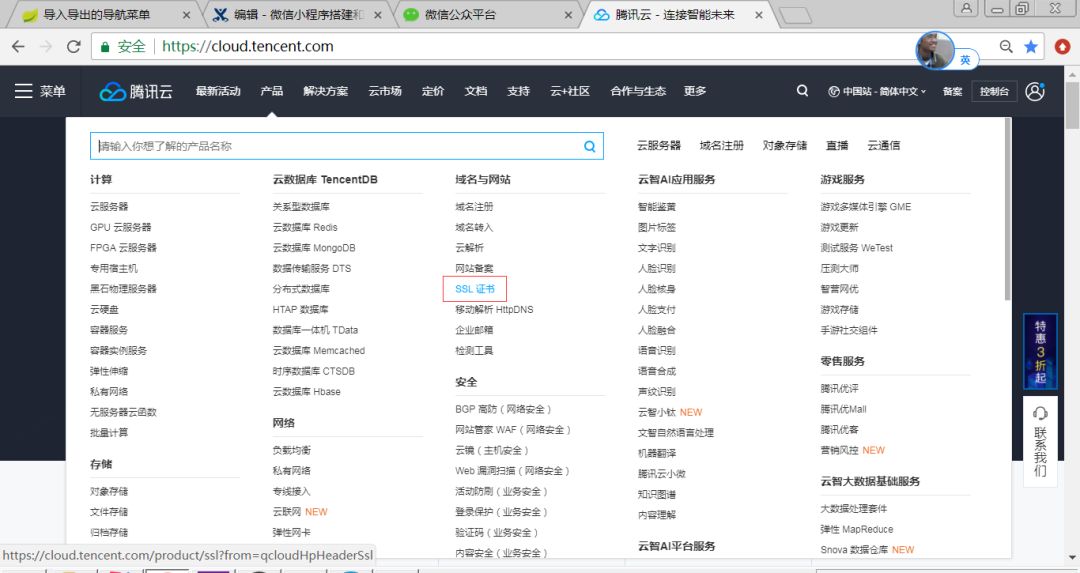Open 解决方案 in the nav bar
This screenshot has width=1080, height=573.
(325, 91)
